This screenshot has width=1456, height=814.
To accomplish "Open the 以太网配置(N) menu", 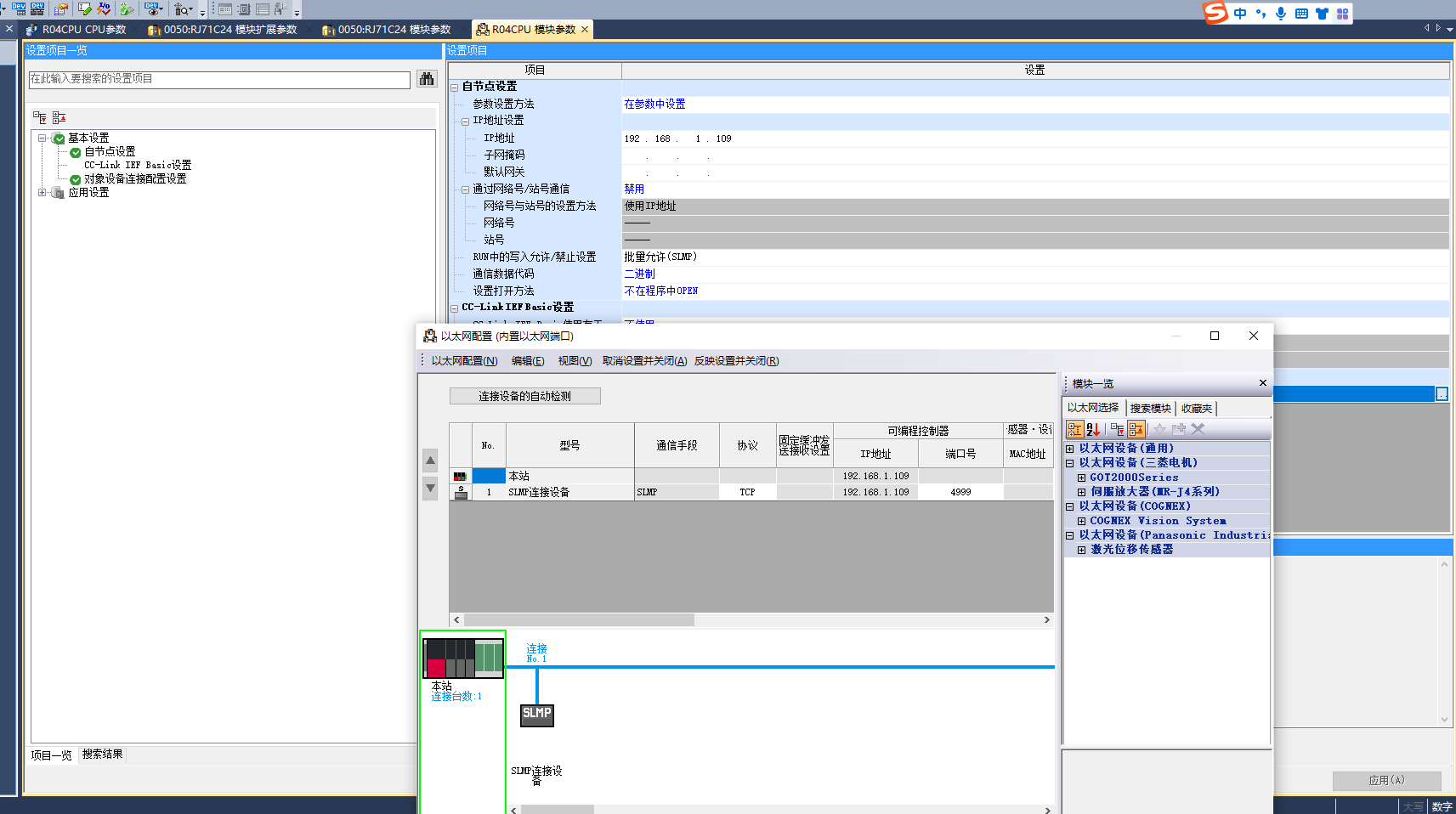I will tap(464, 361).
